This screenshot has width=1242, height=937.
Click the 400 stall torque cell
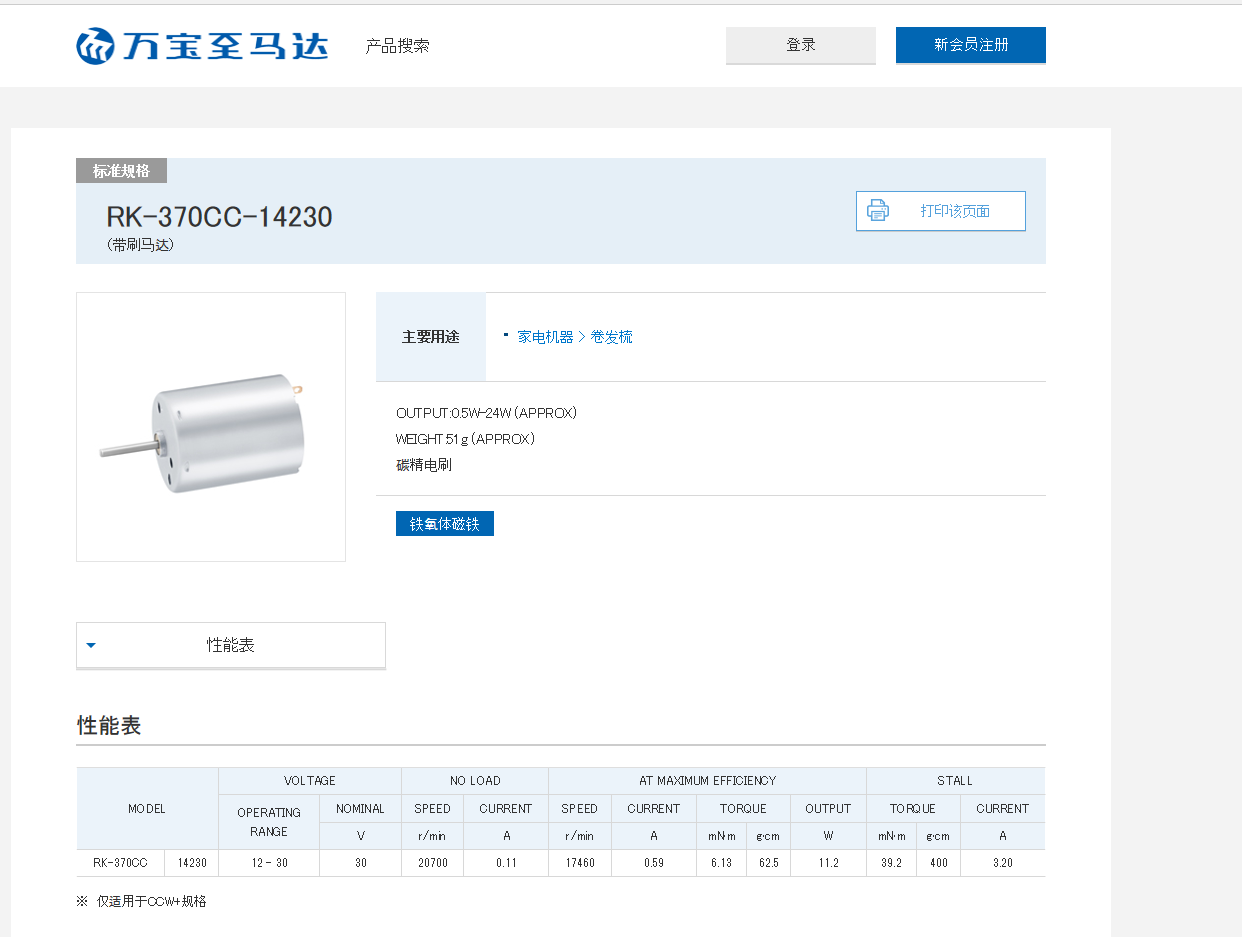pos(938,863)
